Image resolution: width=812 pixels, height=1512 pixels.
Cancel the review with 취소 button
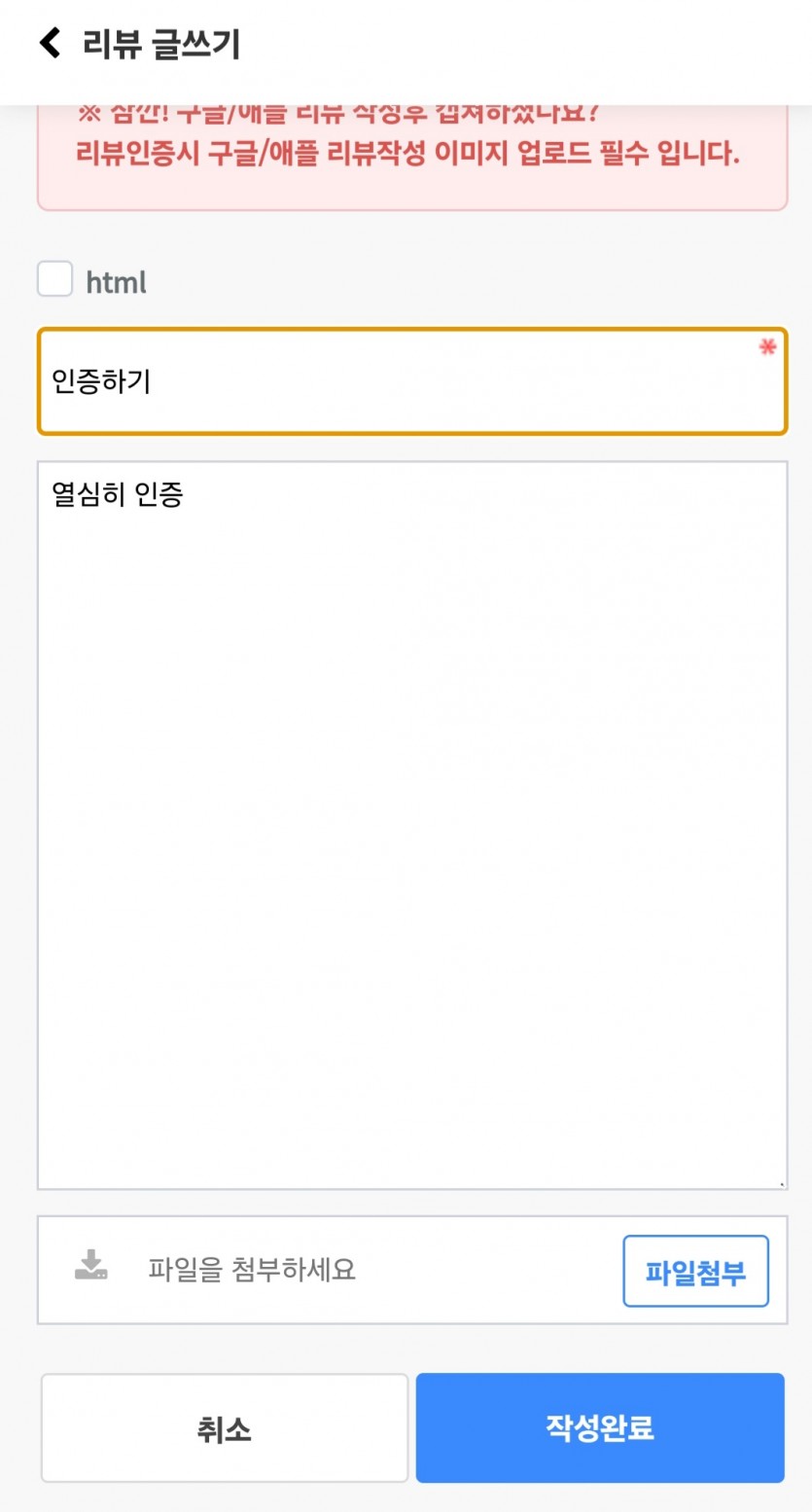click(225, 1428)
